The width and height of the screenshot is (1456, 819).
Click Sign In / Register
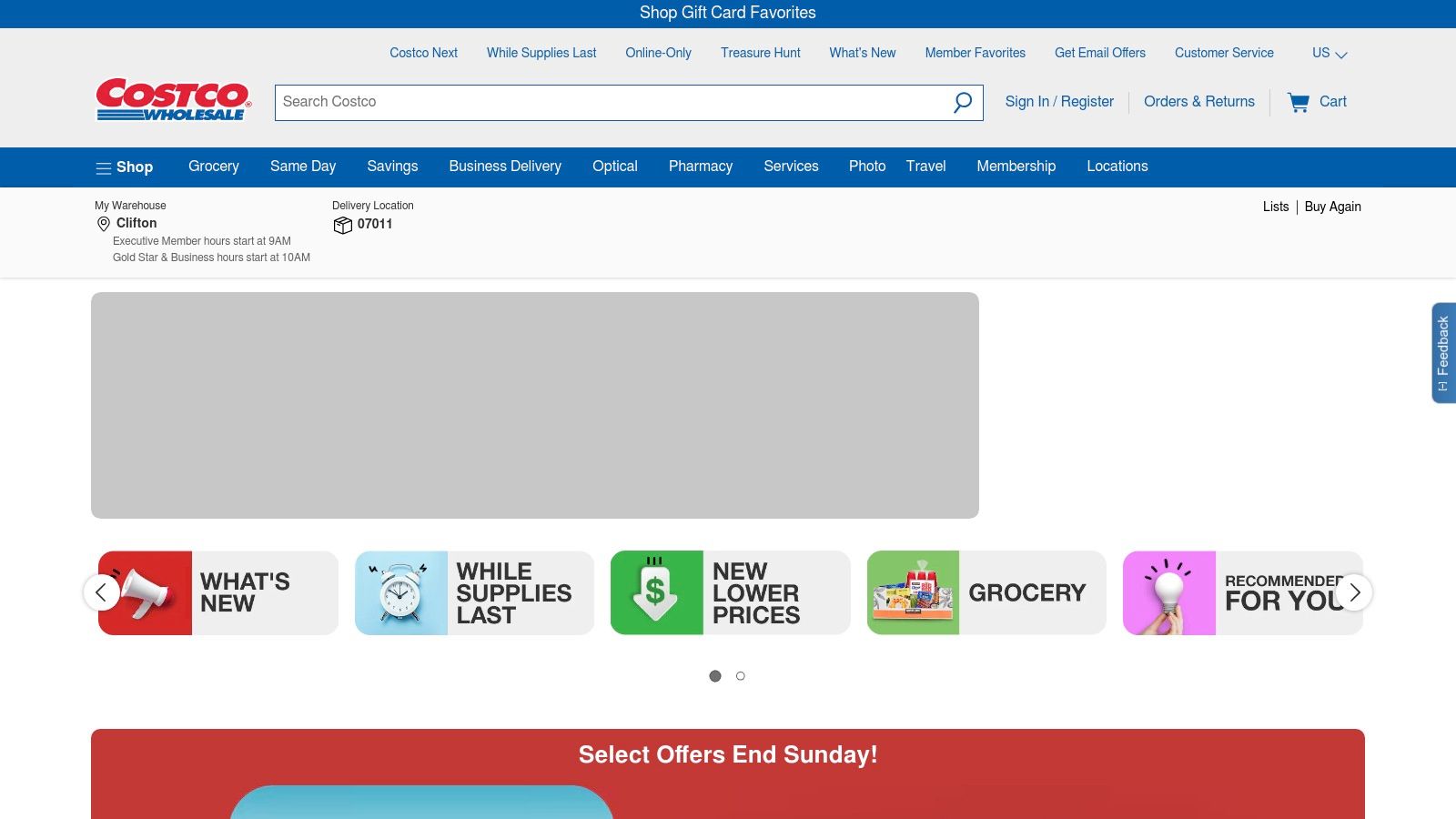click(1059, 102)
